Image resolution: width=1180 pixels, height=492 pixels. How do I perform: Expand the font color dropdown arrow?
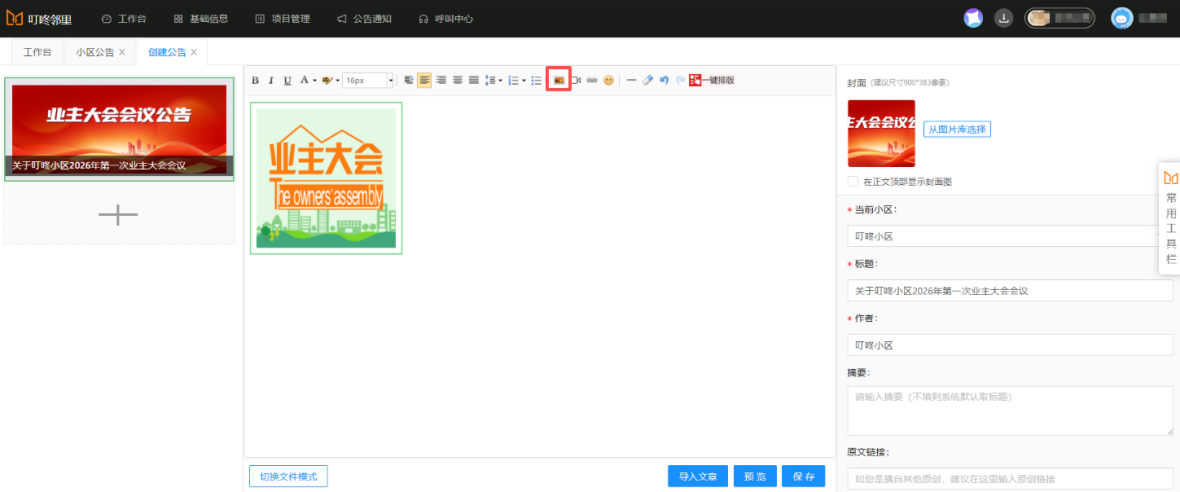coord(315,80)
